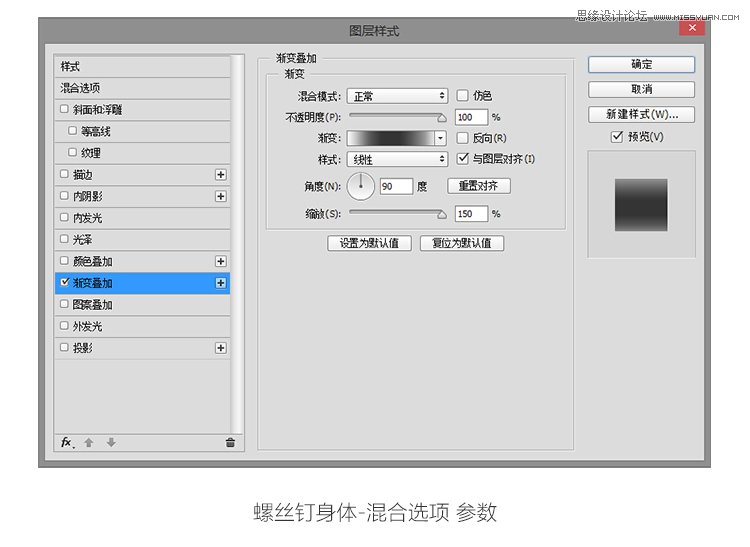Image resolution: width=750 pixels, height=547 pixels.
Task: Click 复位为默认值 button
Action: point(462,243)
